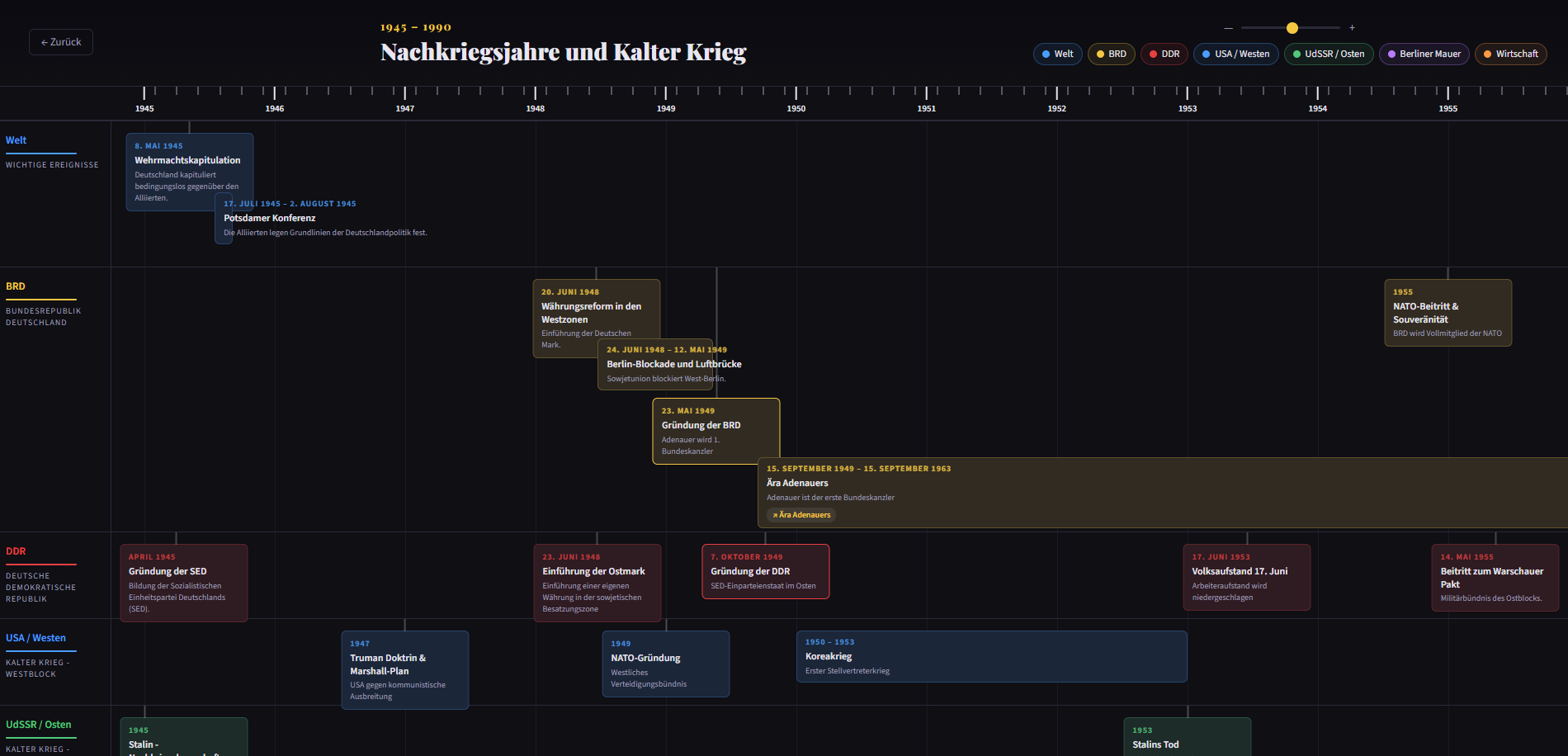The image size is (1568, 756).
Task: Toggle the Wirtschaft filter chip
Action: (x=1510, y=54)
